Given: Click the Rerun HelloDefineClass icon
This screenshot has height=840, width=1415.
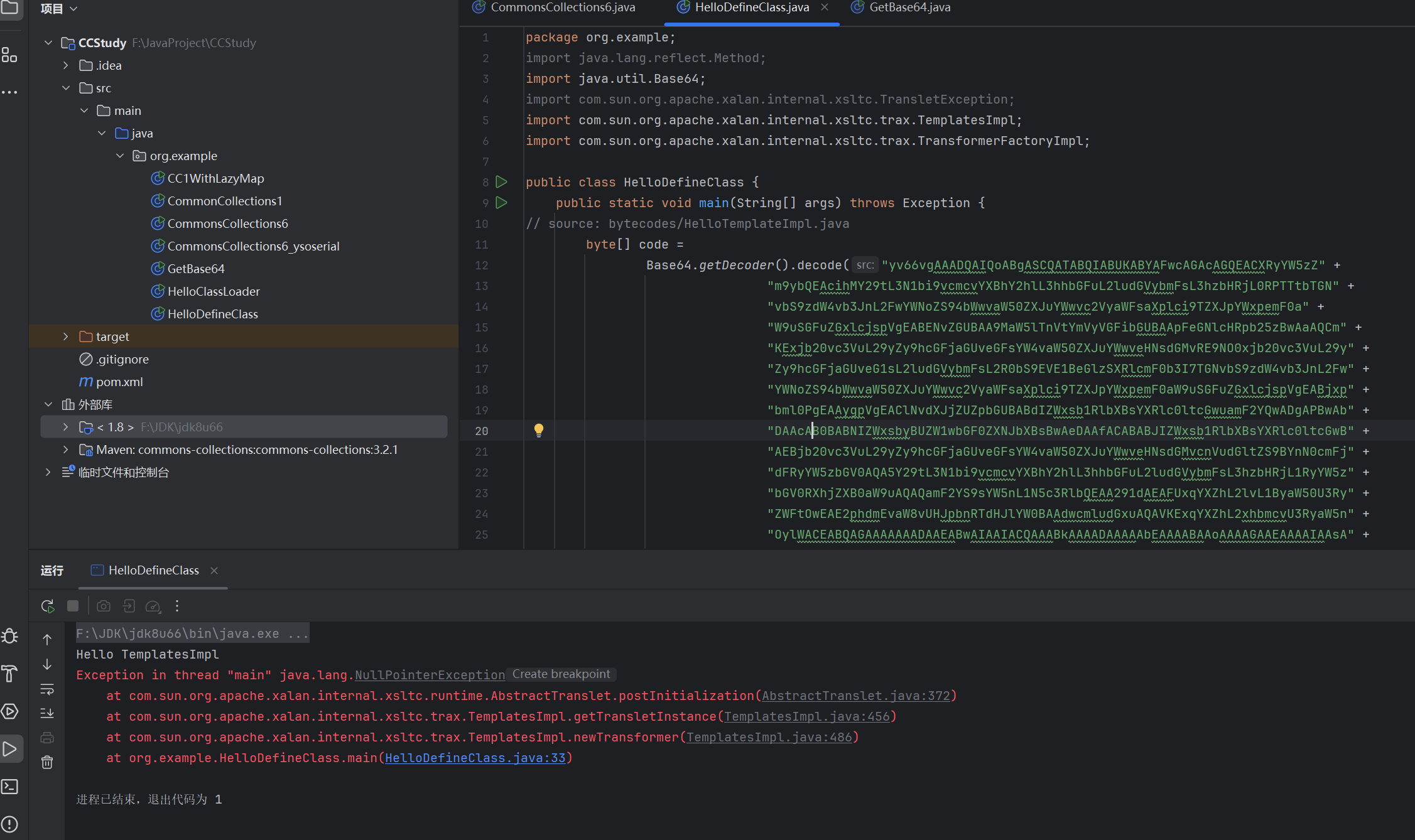Looking at the screenshot, I should (47, 606).
